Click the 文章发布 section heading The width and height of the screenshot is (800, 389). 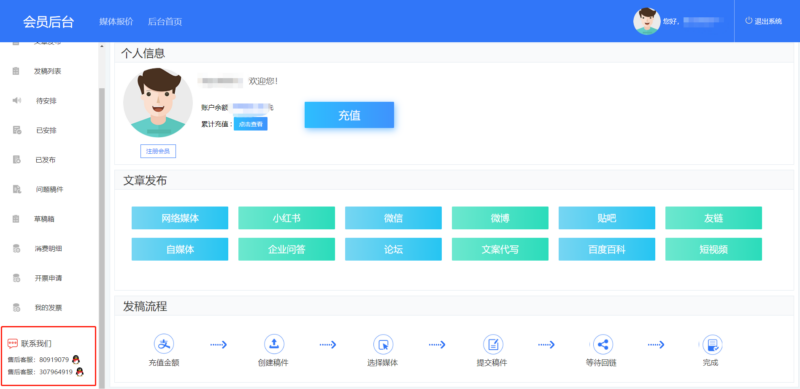click(x=145, y=180)
